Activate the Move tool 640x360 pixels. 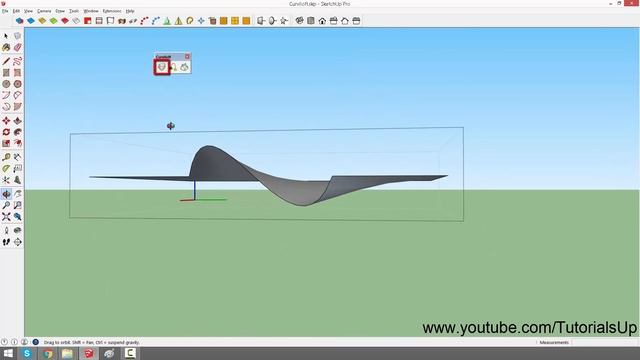6,121
